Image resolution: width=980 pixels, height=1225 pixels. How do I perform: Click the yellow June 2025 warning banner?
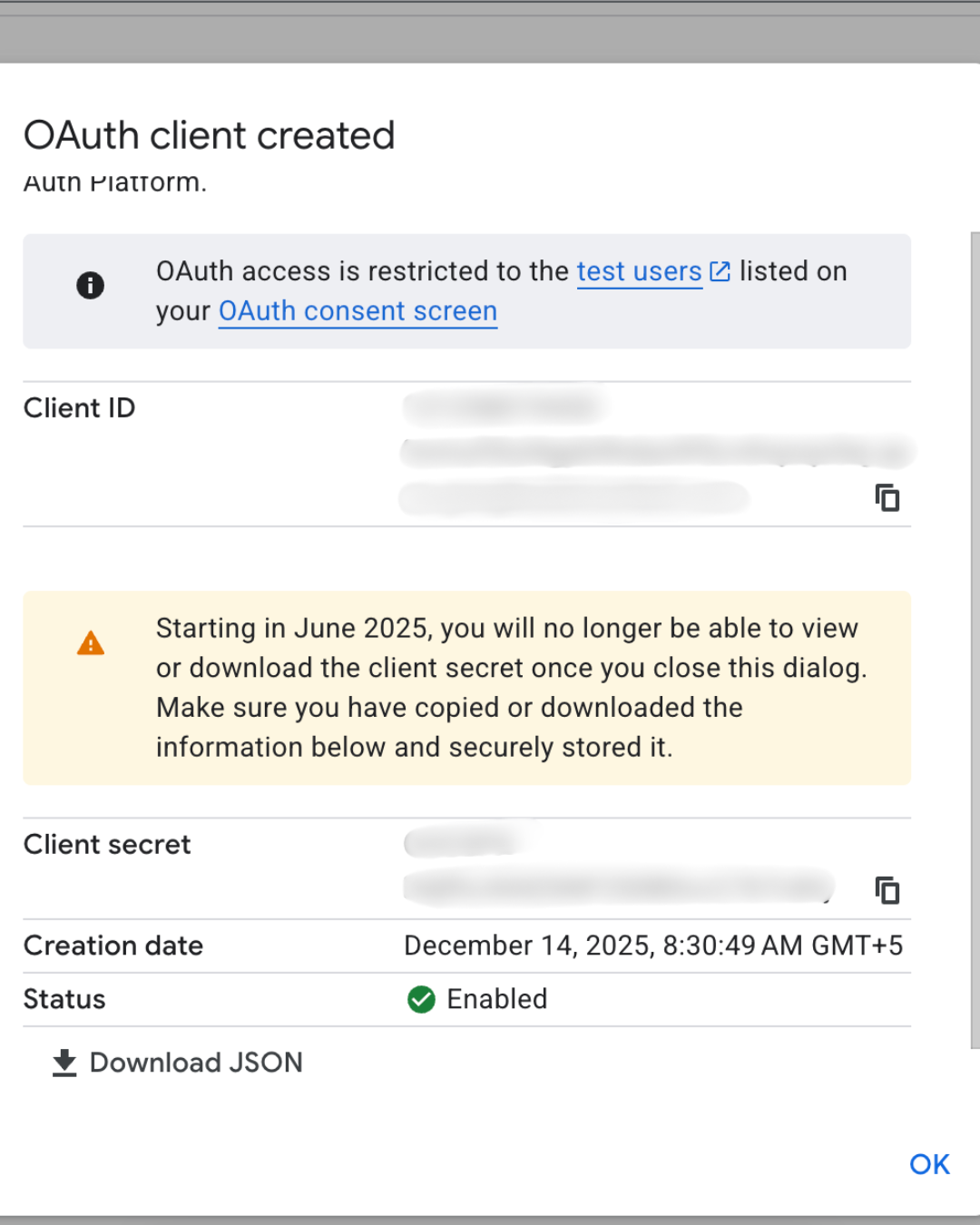coord(467,688)
